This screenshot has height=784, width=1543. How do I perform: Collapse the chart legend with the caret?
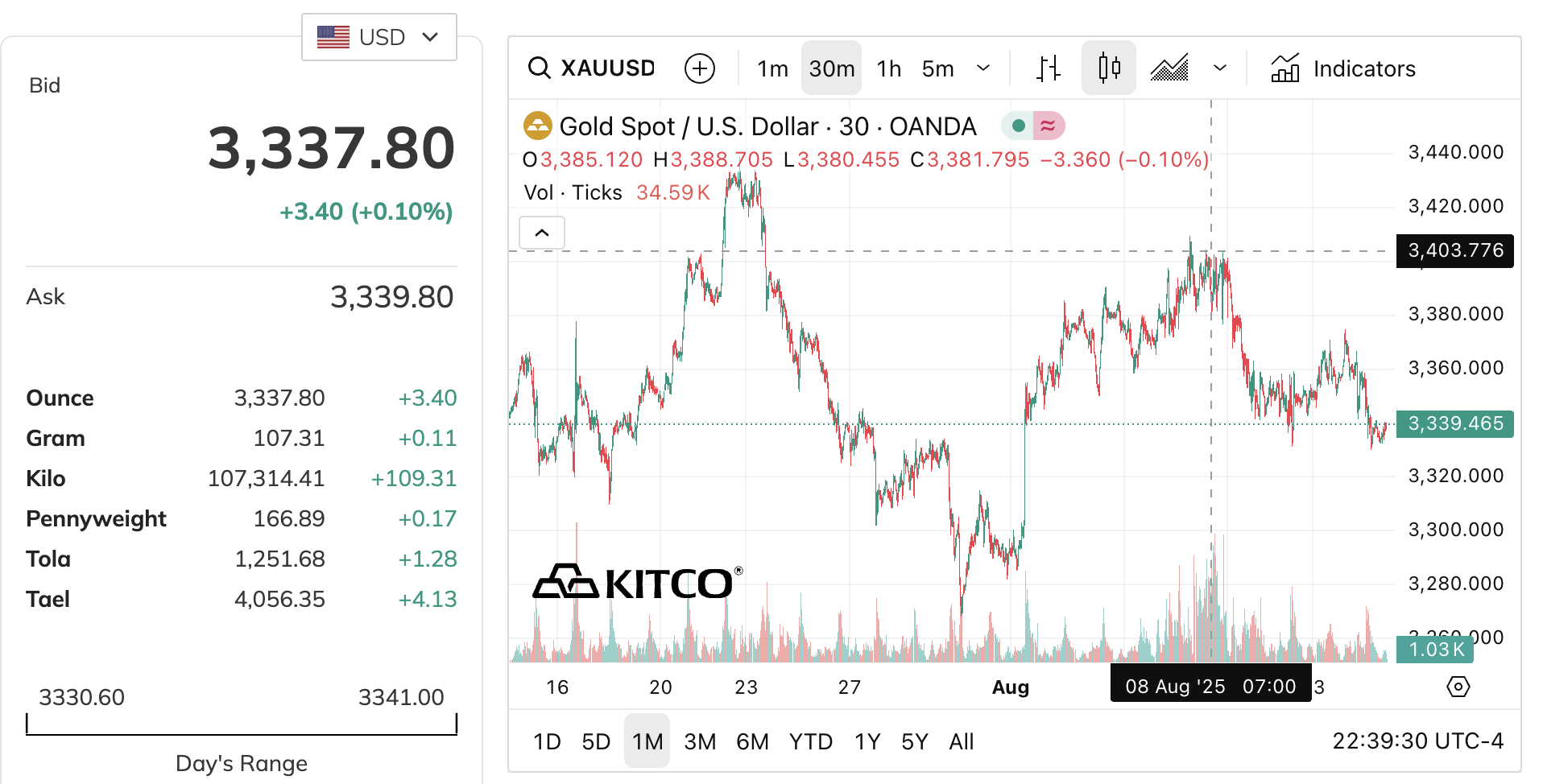pos(542,233)
